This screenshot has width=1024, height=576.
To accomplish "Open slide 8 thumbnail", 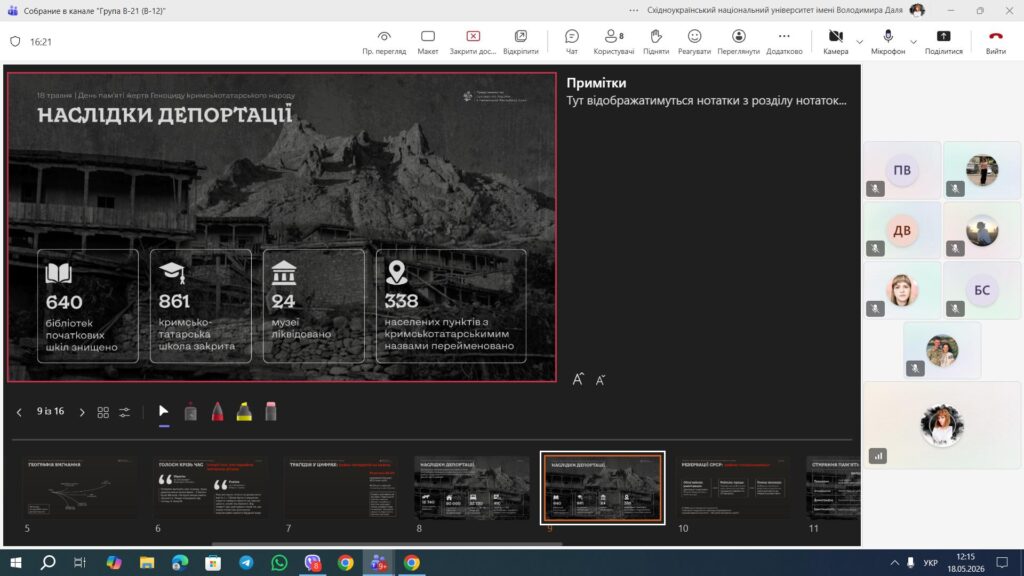I will (472, 487).
